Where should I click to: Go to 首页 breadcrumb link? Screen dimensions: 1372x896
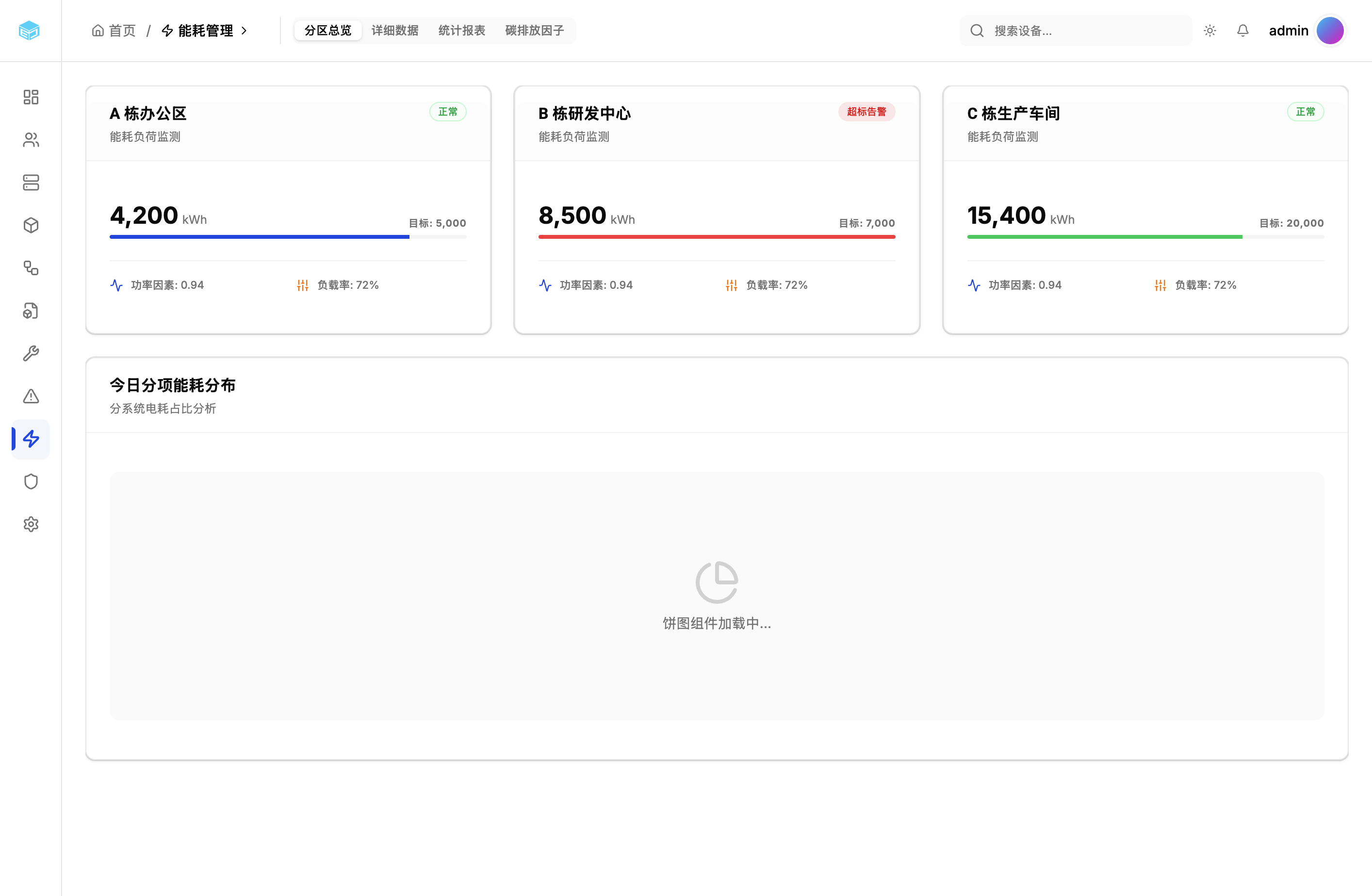point(122,31)
